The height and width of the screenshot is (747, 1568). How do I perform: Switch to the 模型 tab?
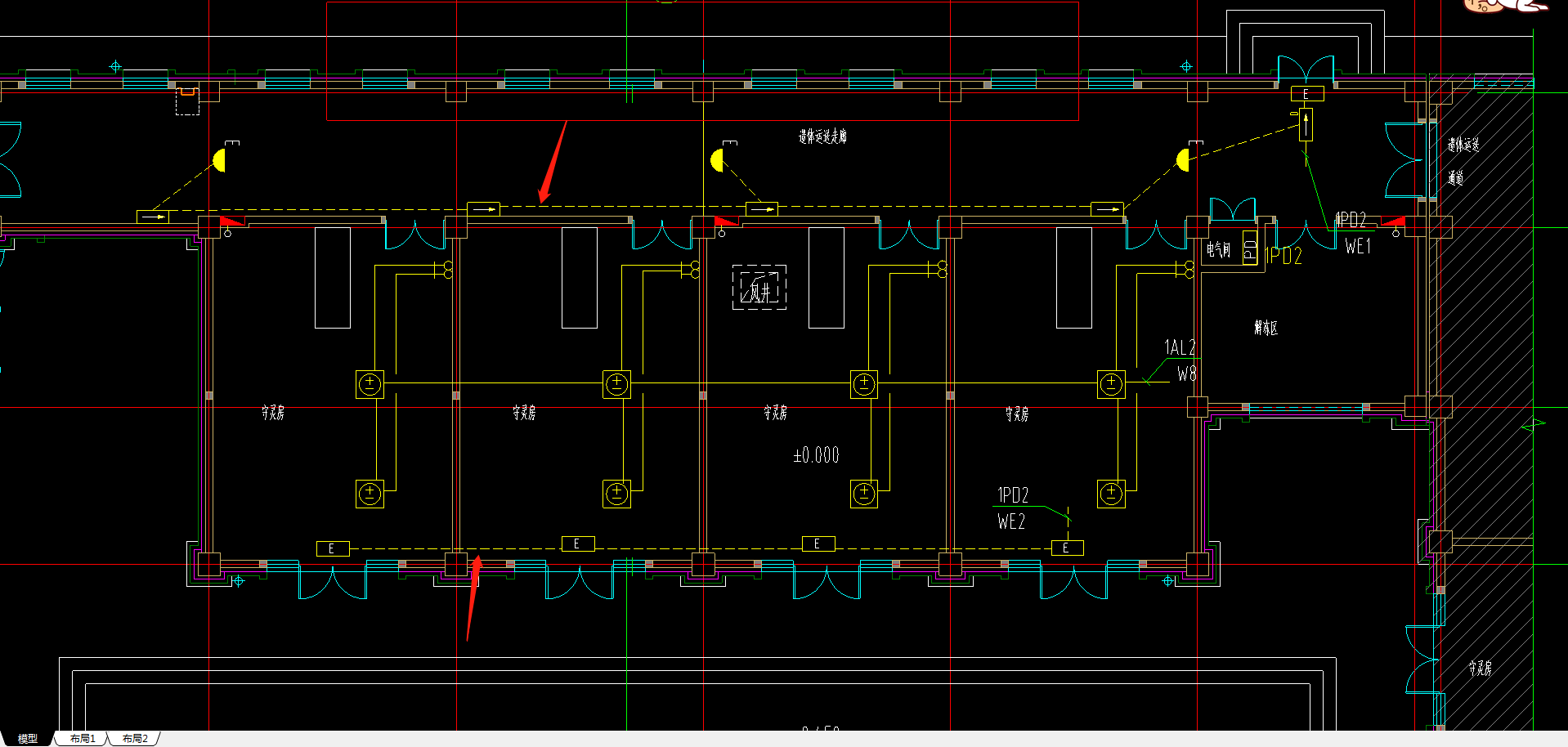pos(27,738)
